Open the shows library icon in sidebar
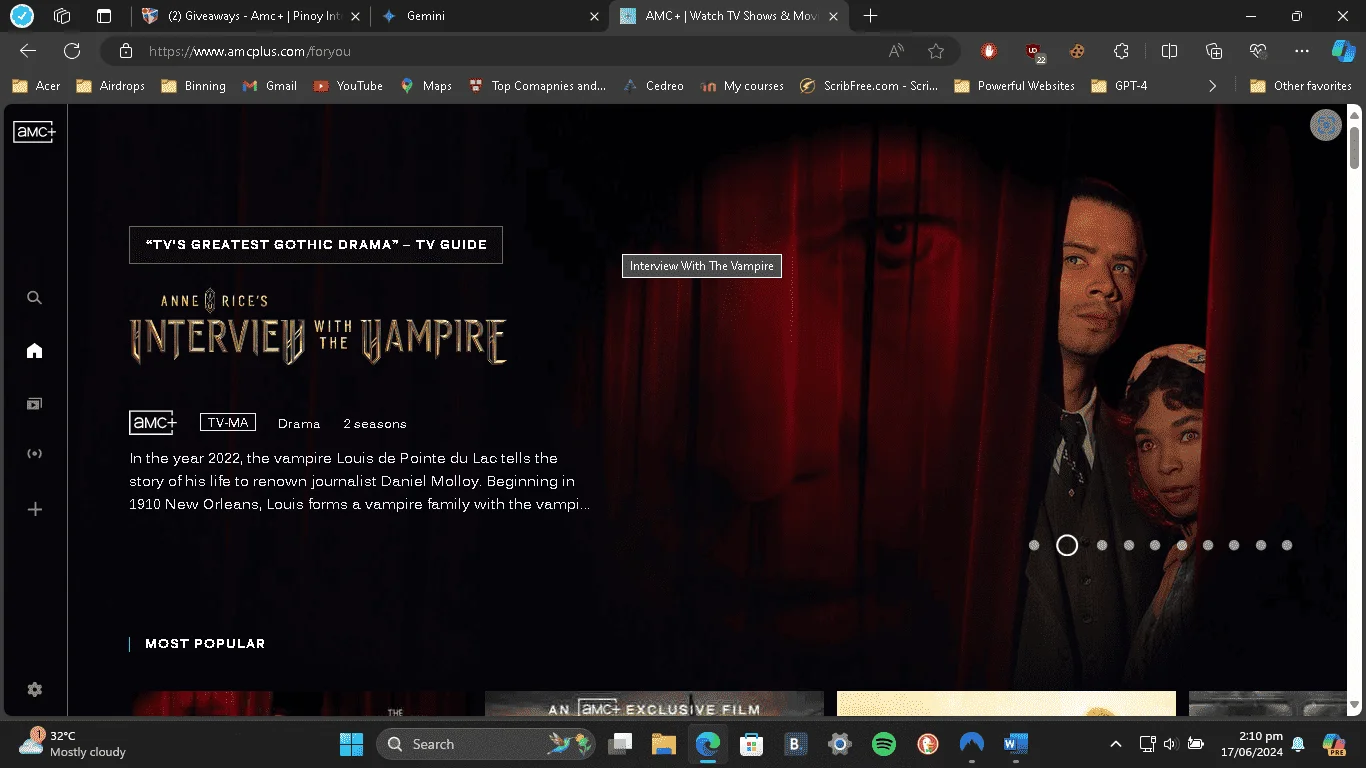The width and height of the screenshot is (1366, 768). point(34,404)
